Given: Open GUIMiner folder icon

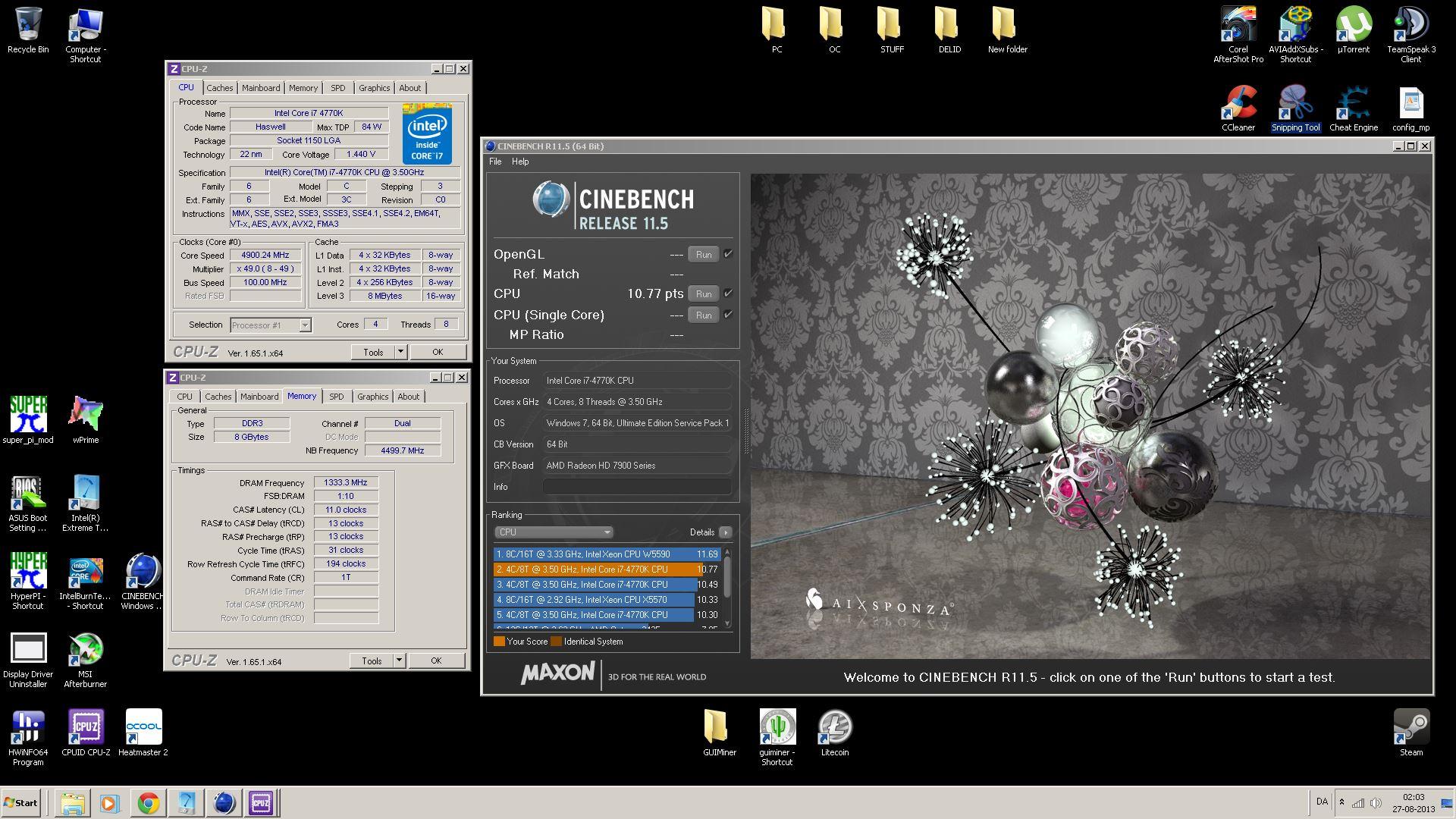Looking at the screenshot, I should (x=719, y=733).
